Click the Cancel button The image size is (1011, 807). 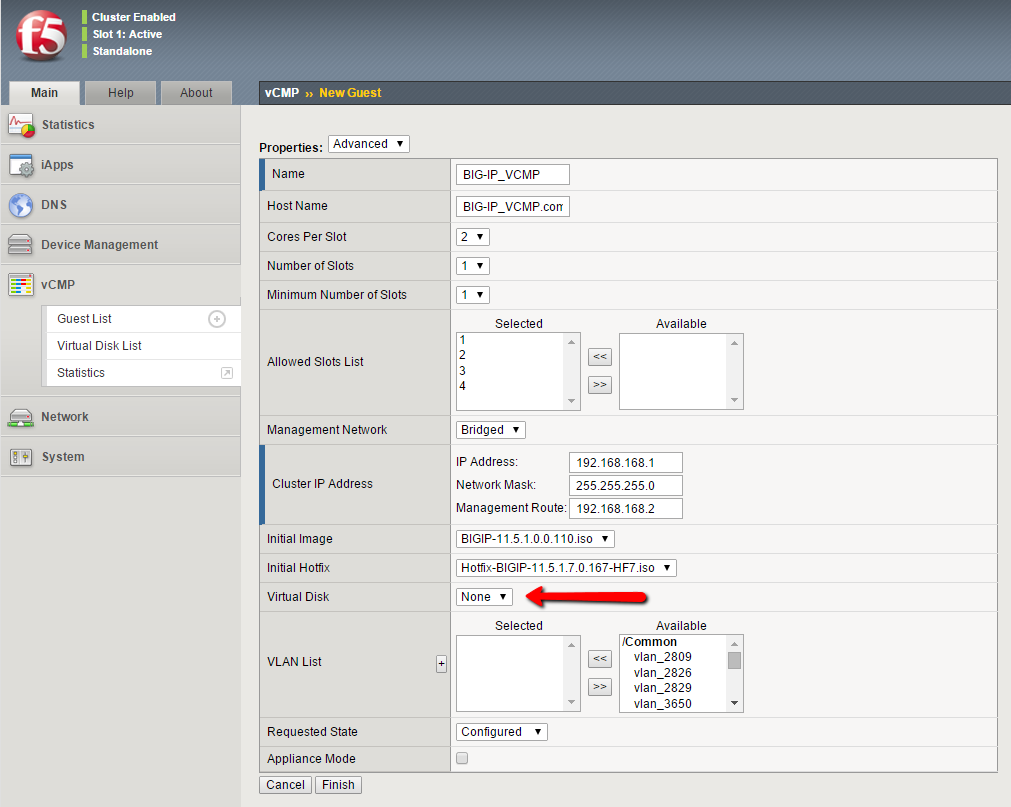285,785
